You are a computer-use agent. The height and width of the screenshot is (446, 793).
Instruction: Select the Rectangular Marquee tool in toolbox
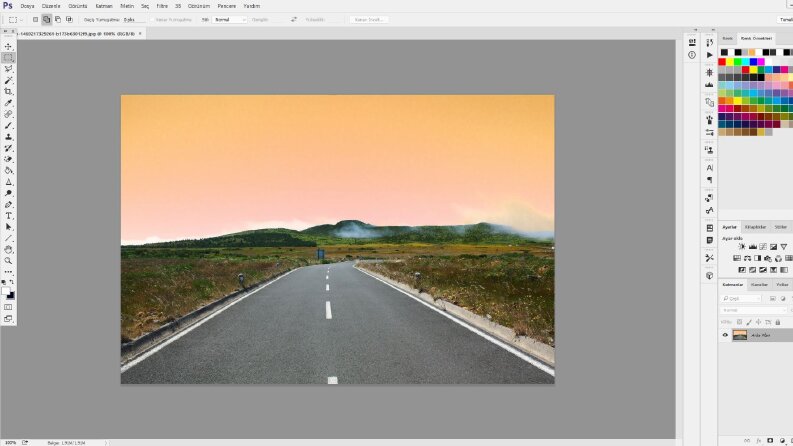coord(8,58)
